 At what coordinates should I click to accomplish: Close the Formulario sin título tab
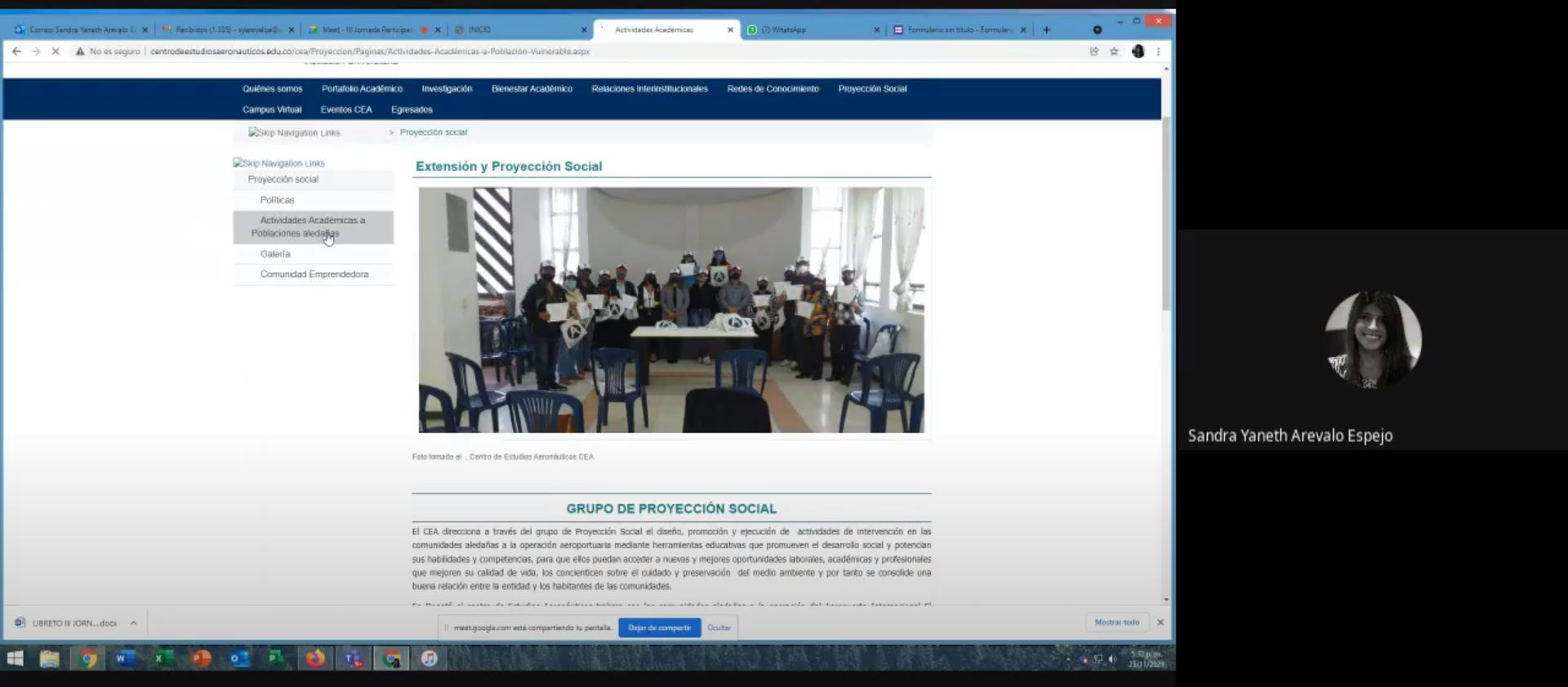click(1023, 29)
